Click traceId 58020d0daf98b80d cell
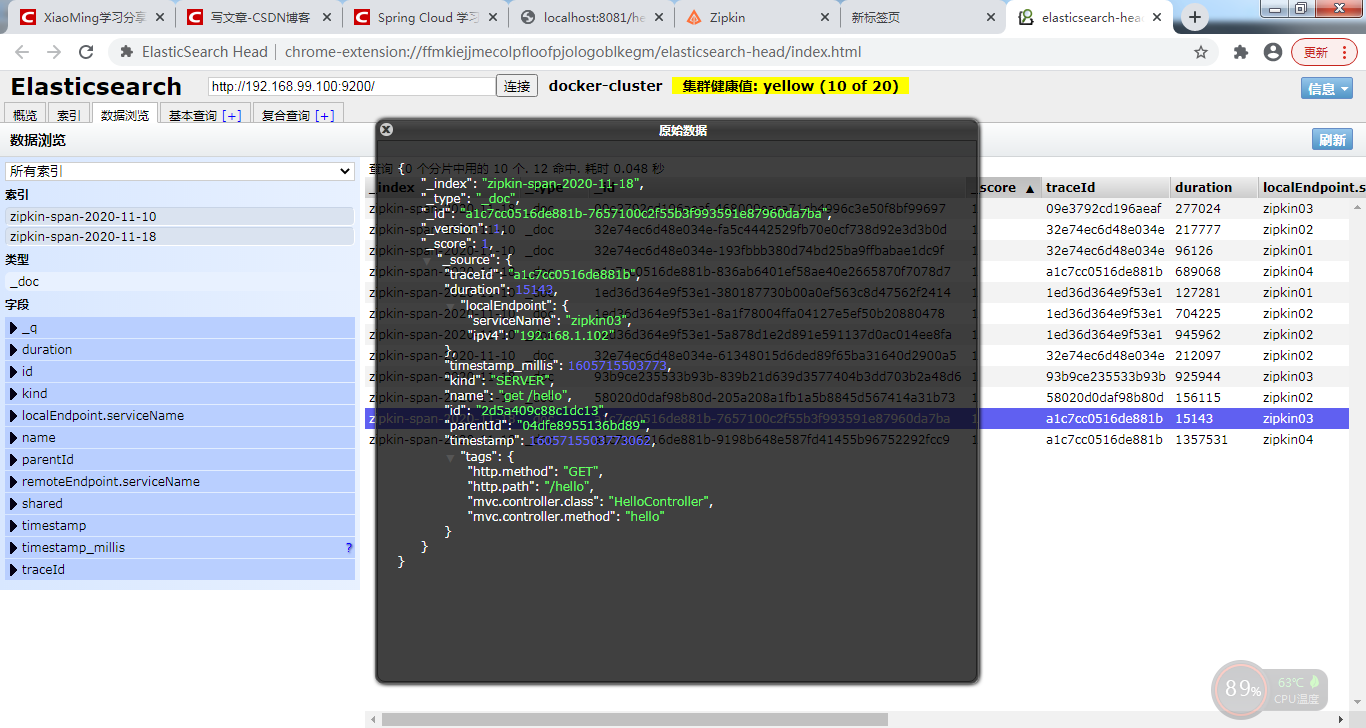The width and height of the screenshot is (1366, 728). point(1105,398)
